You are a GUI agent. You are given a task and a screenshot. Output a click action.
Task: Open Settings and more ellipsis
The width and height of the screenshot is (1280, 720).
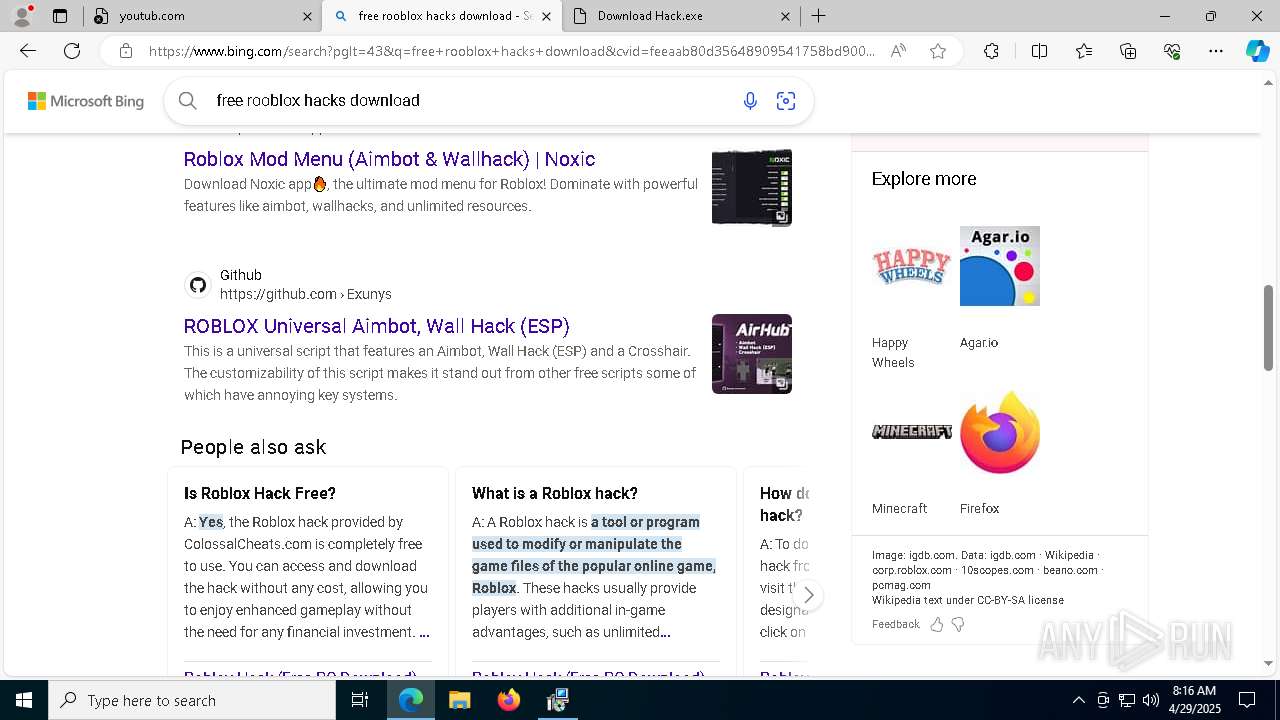tap(1216, 51)
